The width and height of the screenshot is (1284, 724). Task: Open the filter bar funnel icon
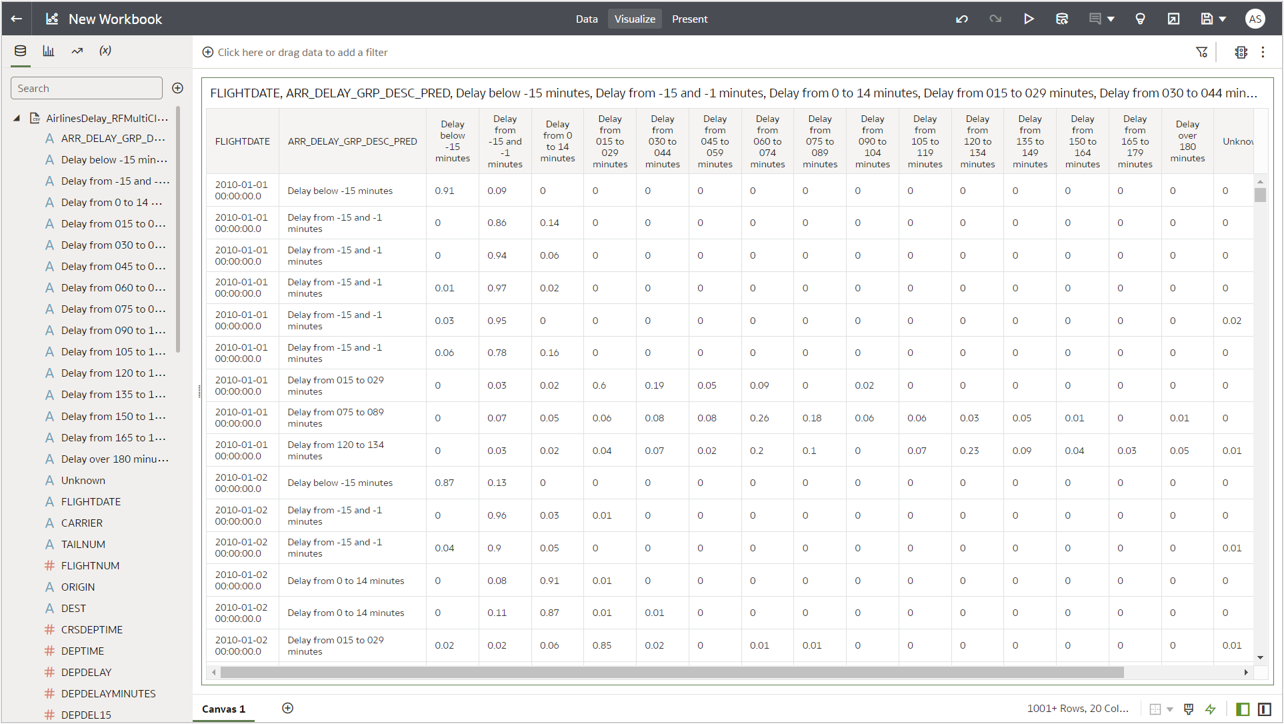(1202, 52)
